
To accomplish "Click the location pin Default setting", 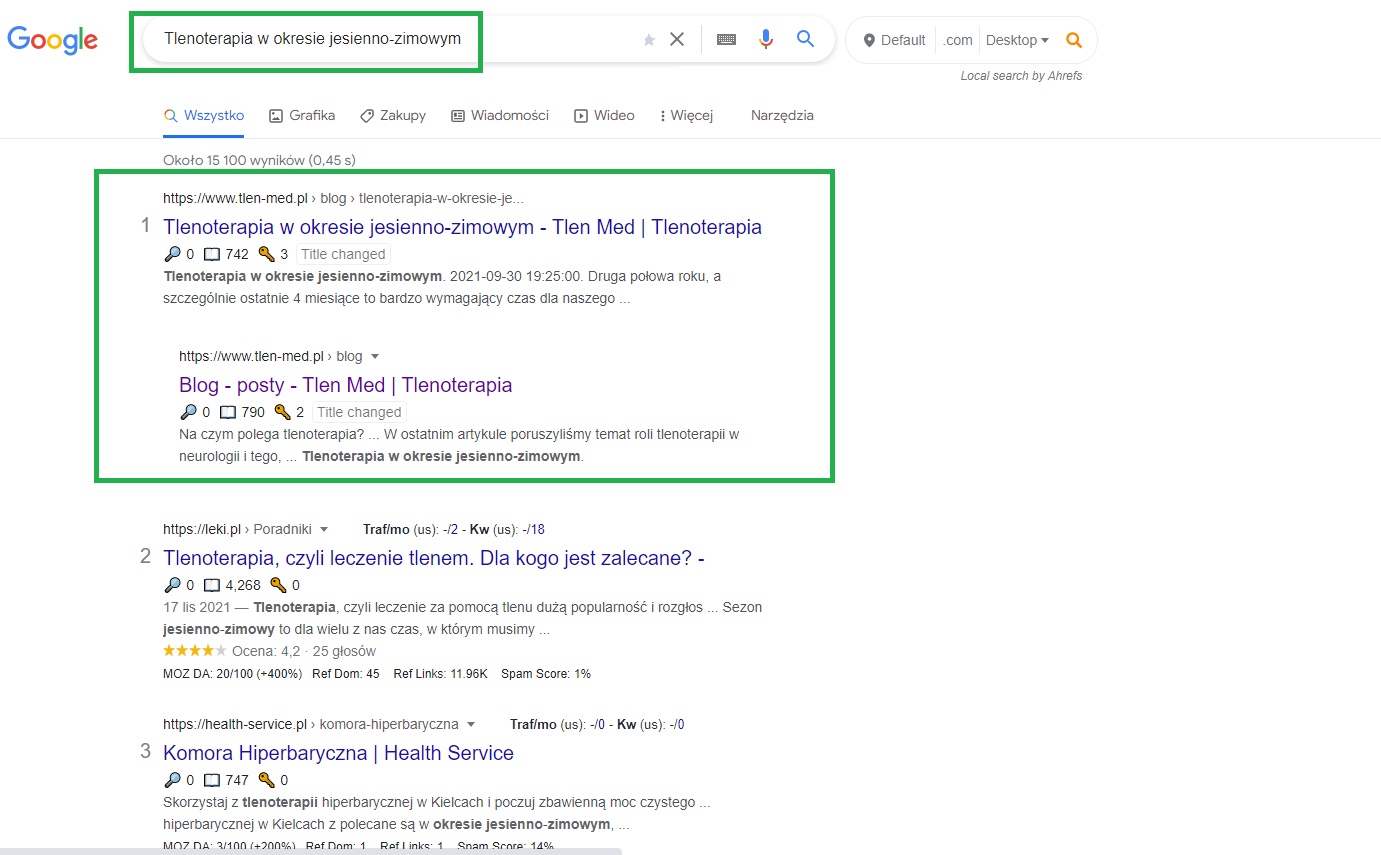I will [x=895, y=40].
